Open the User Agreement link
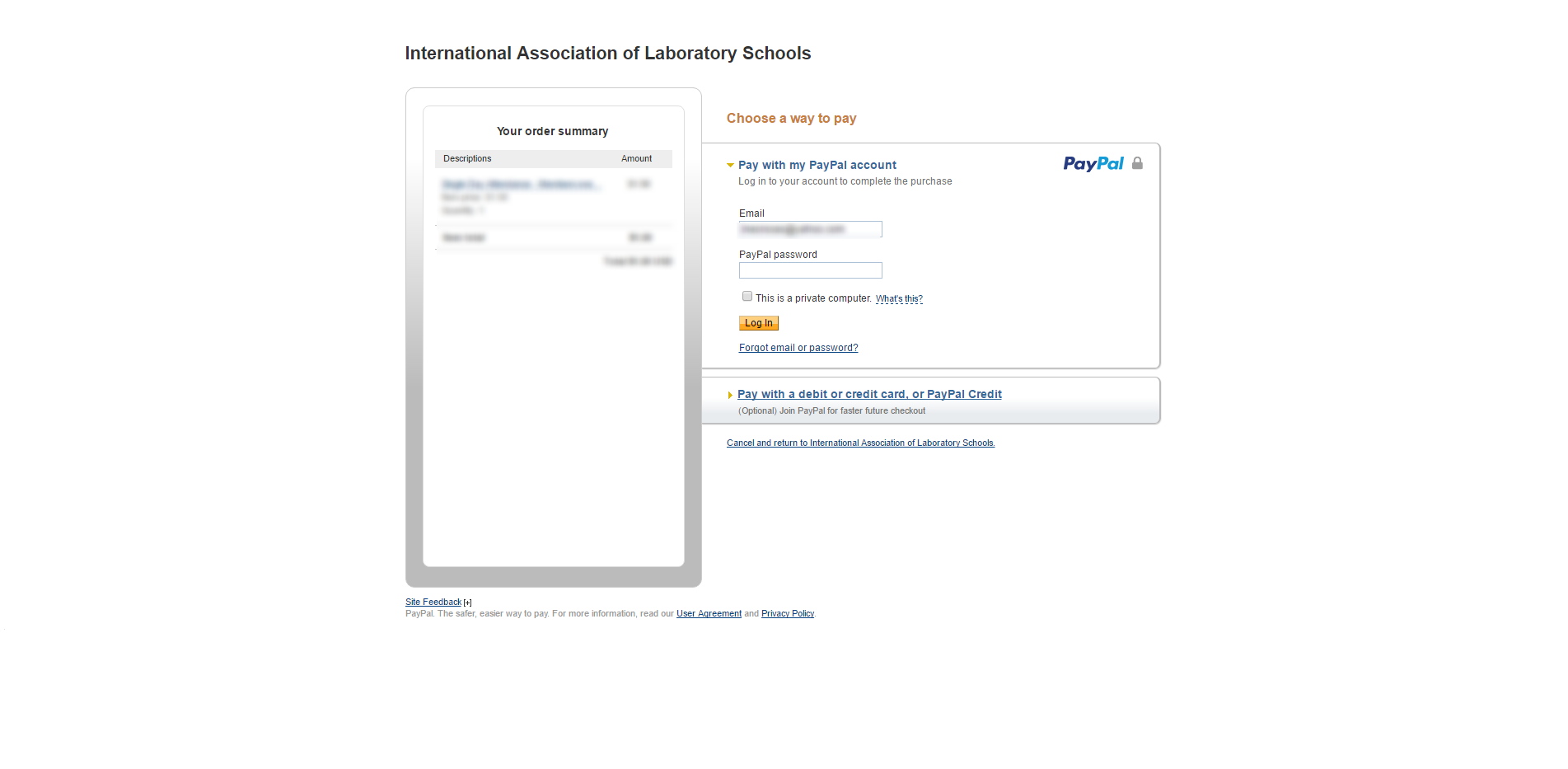 (x=709, y=613)
